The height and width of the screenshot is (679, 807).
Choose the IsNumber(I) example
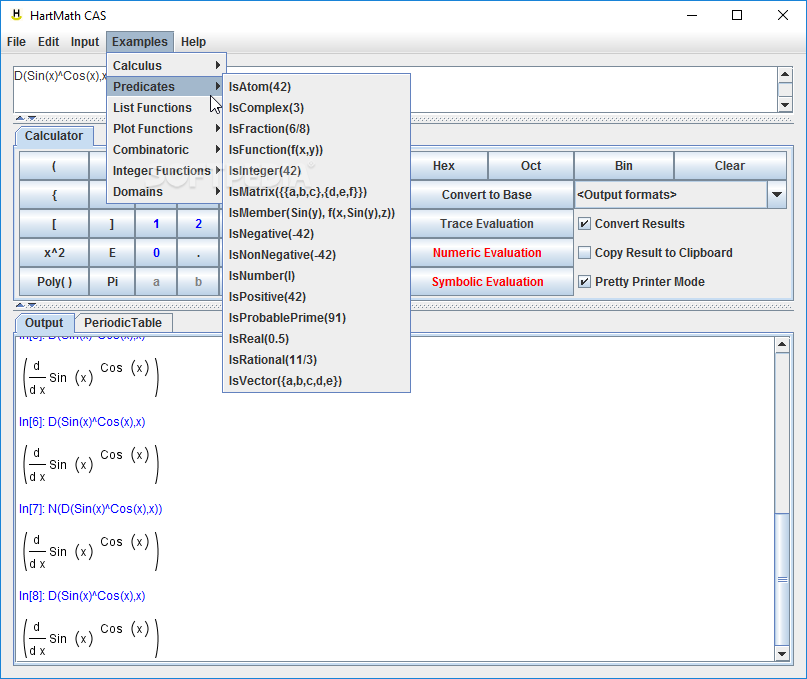(316, 276)
